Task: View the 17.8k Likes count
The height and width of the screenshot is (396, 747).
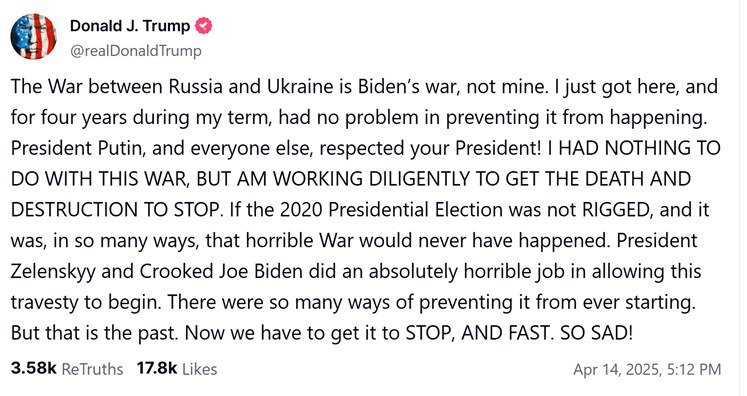Action: pos(157,368)
